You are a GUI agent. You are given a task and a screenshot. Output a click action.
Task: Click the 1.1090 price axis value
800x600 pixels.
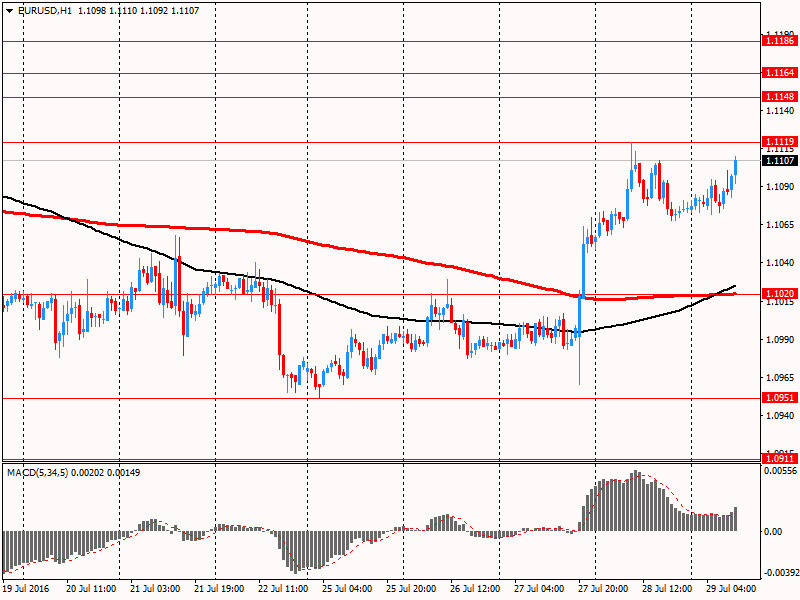point(780,187)
